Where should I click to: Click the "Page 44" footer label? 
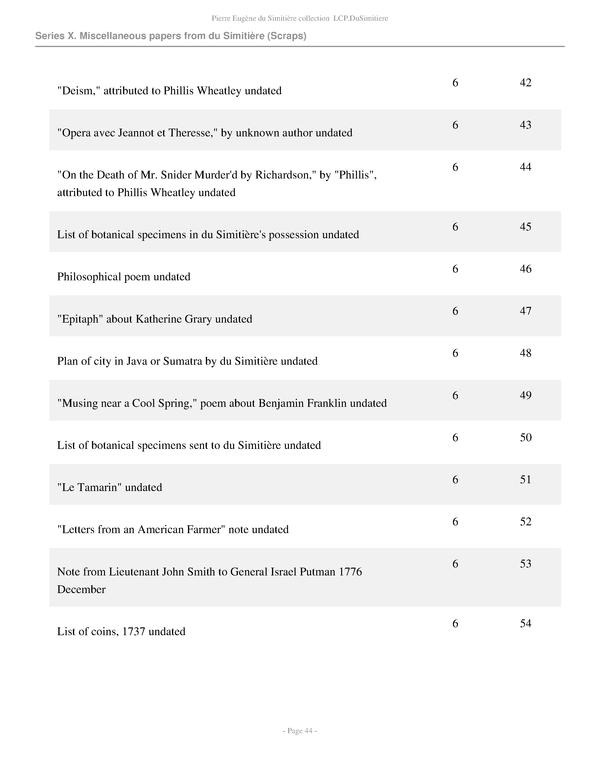(299, 731)
